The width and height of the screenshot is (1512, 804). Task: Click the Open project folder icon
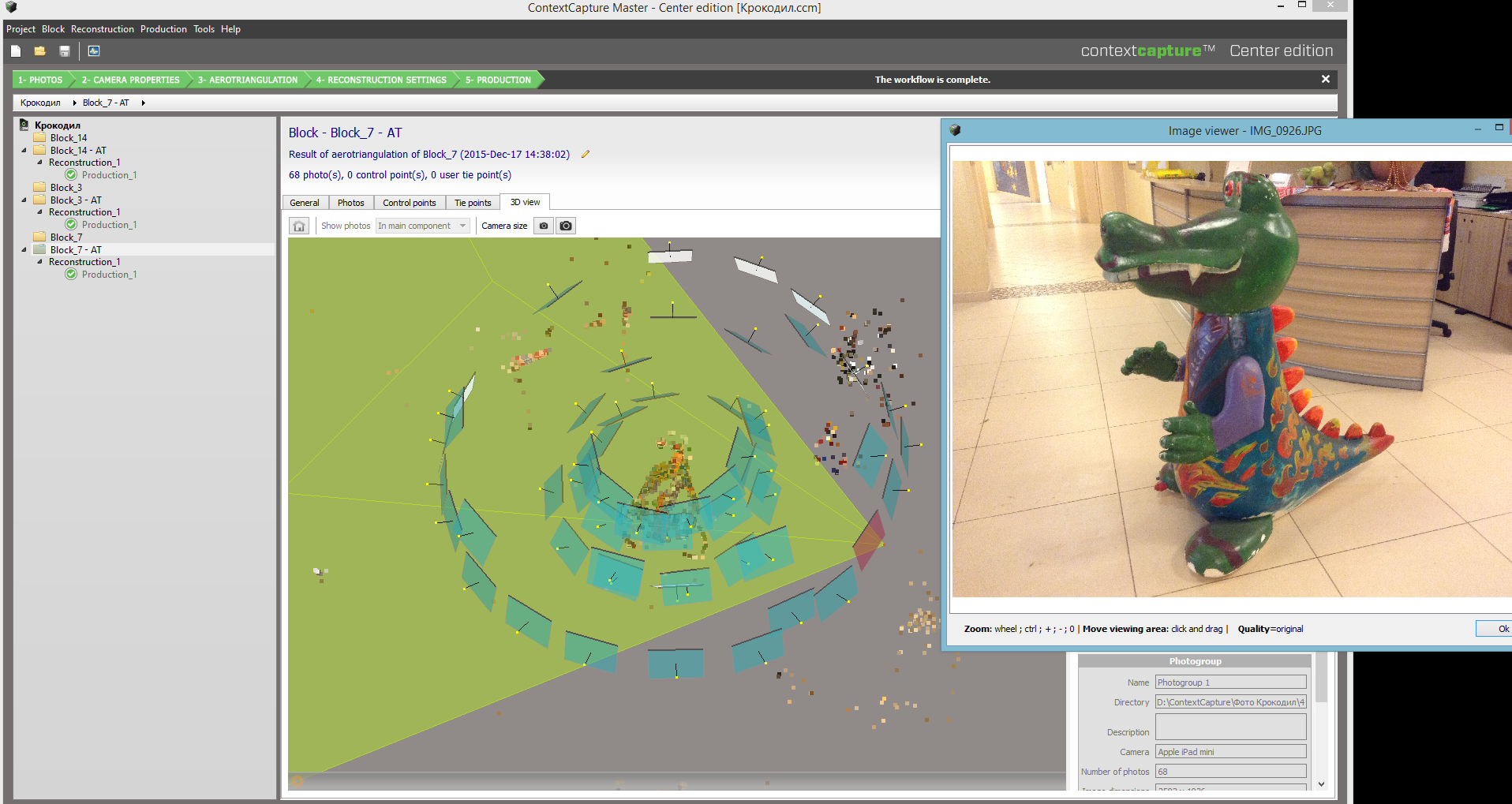click(39, 51)
